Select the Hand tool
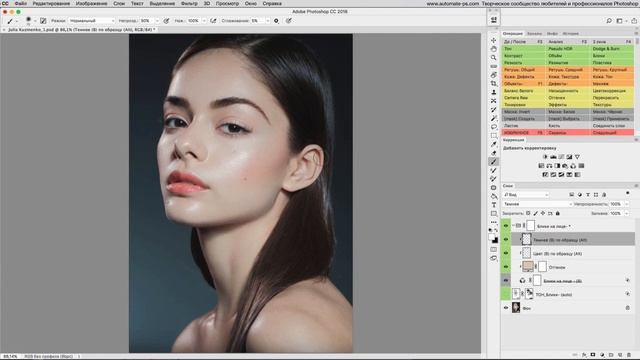 tap(493, 49)
